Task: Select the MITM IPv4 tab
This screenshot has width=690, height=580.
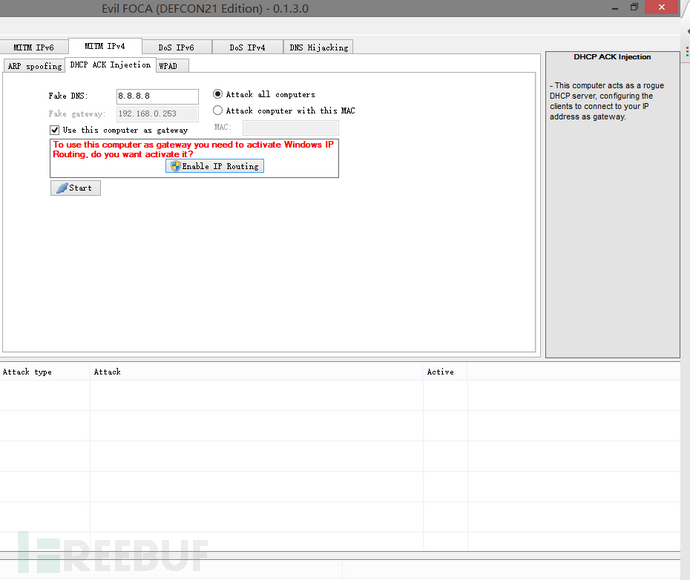Action: click(105, 46)
